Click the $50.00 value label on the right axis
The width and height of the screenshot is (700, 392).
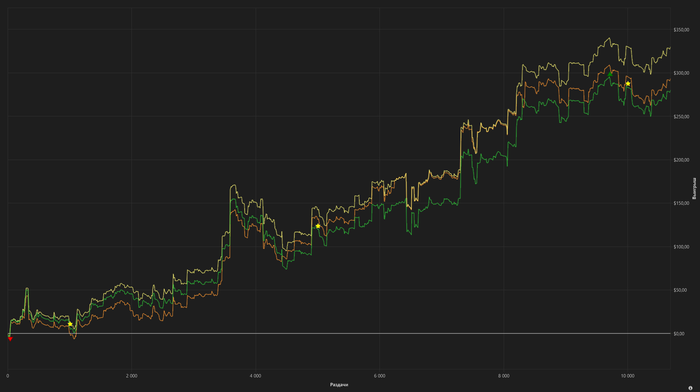click(681, 290)
